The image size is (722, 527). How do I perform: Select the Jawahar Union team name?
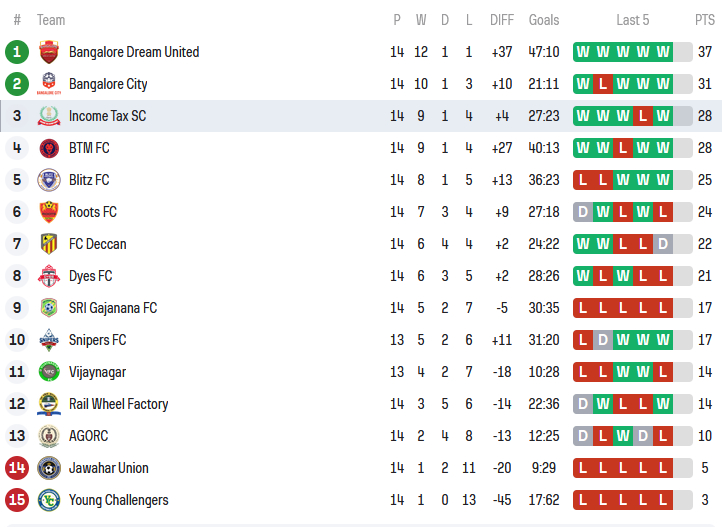(108, 468)
